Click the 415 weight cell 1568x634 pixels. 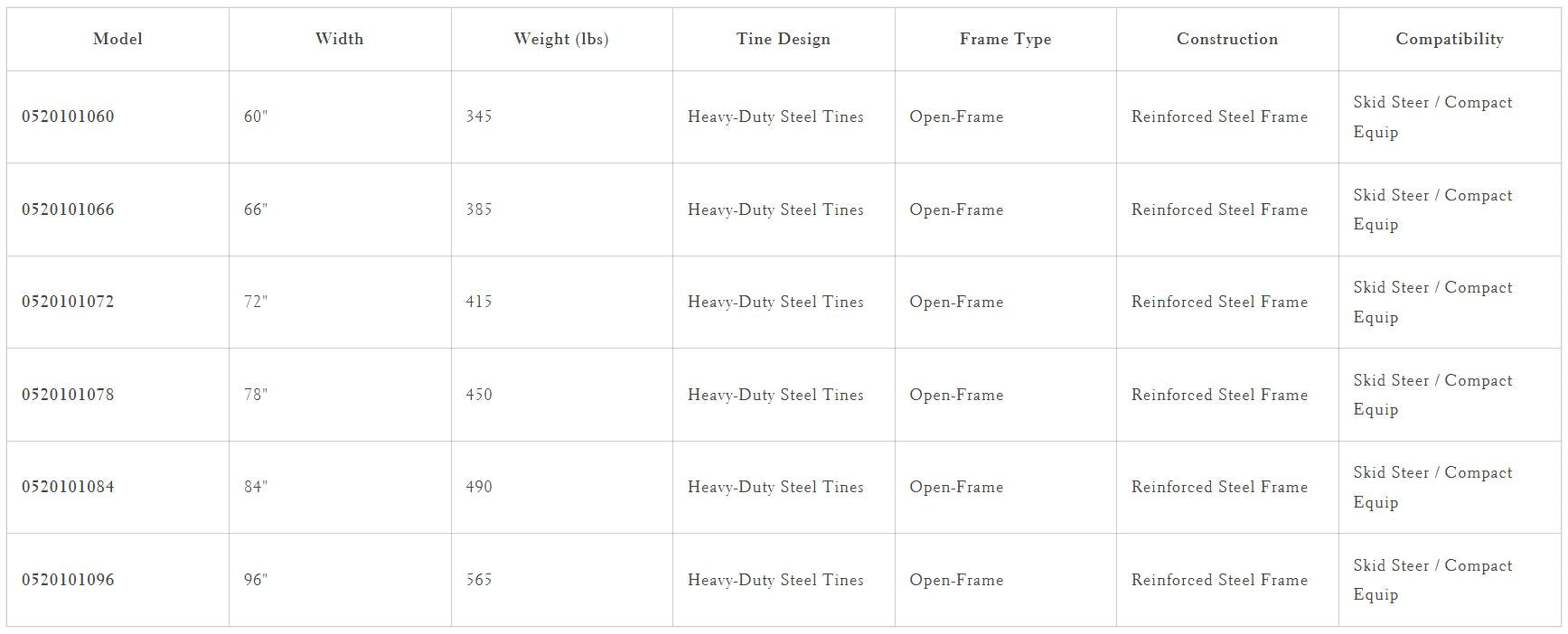[x=479, y=302]
